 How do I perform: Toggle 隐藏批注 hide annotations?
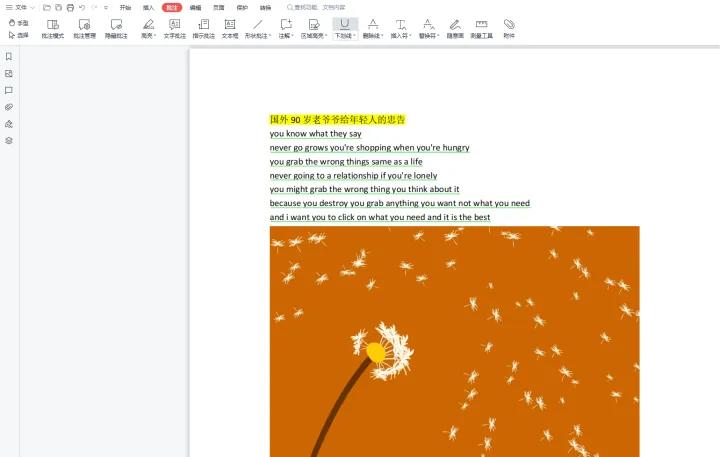116,27
